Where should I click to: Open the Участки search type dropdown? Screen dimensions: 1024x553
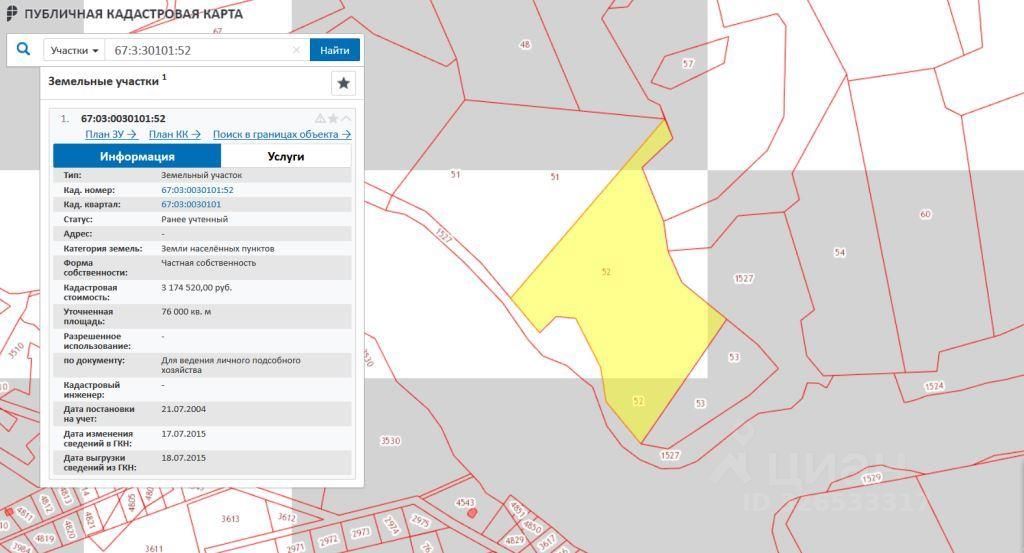point(75,50)
